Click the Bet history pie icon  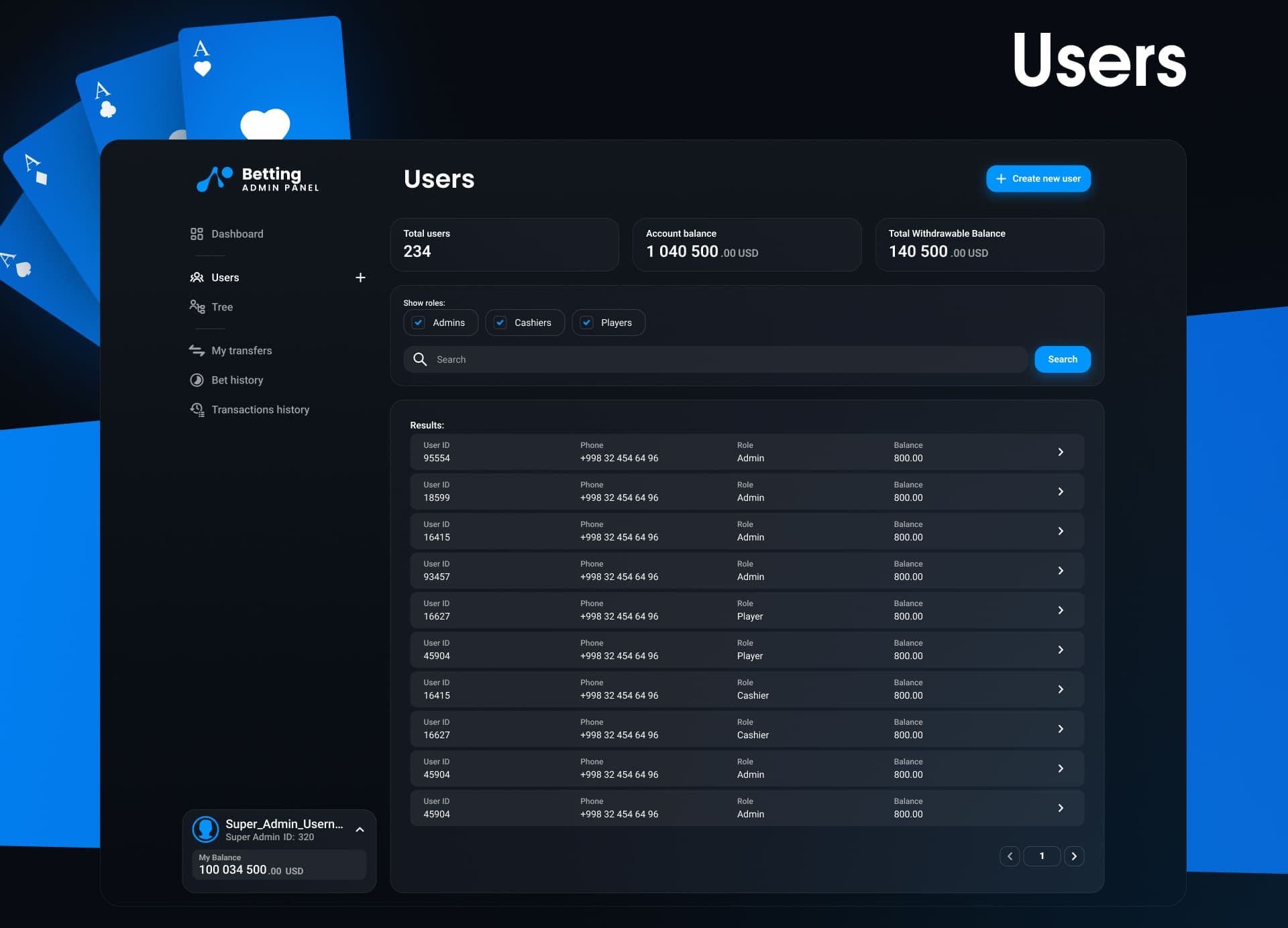(197, 380)
